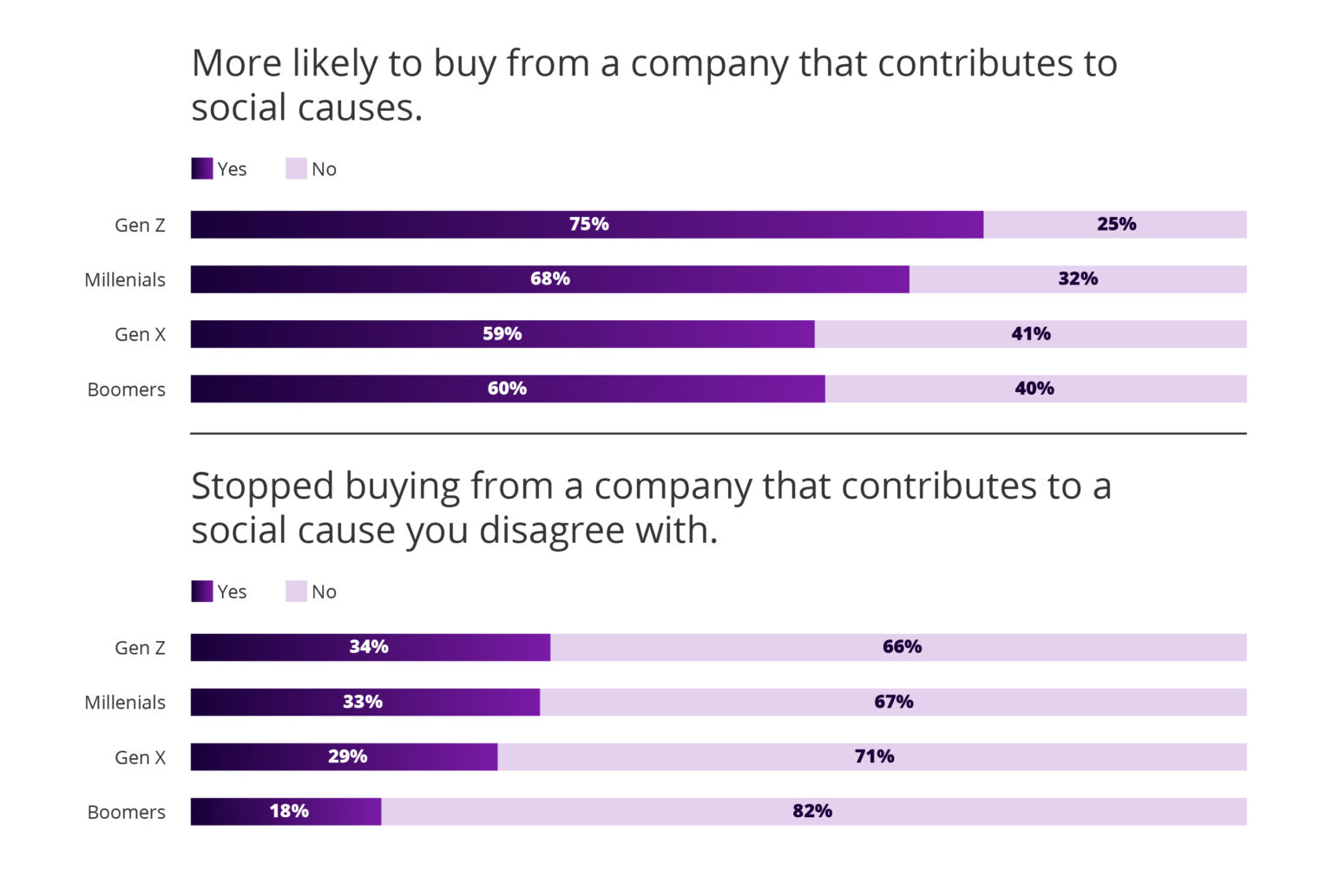Viewport: 1333px width, 896px height.
Task: Select the 68% Millenials Yes bar
Action: pyautogui.click(x=549, y=278)
